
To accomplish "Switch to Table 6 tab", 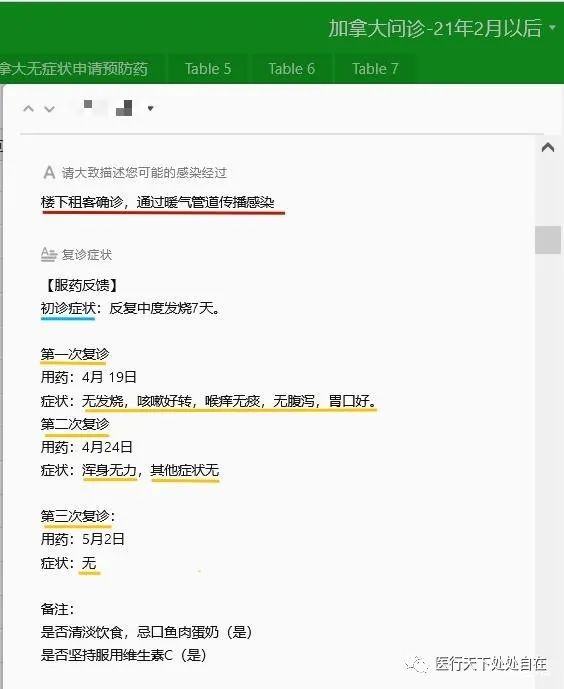I will coord(291,69).
